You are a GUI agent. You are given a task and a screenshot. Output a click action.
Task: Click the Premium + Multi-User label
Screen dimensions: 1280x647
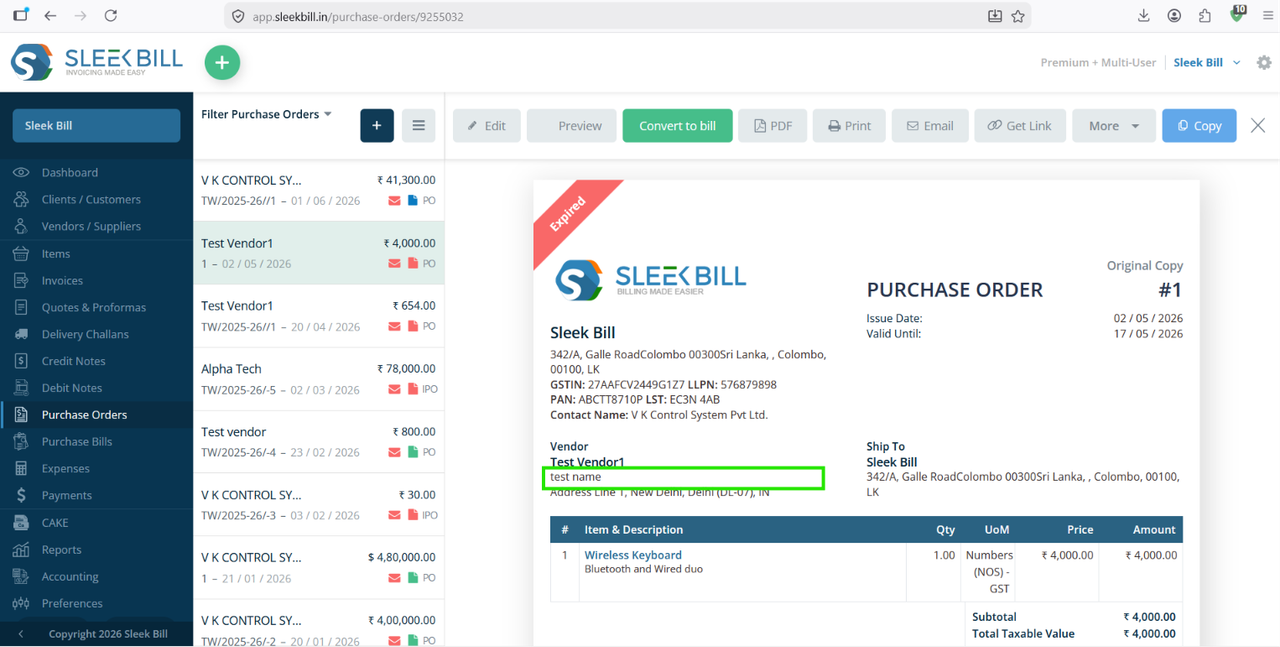click(x=1098, y=62)
